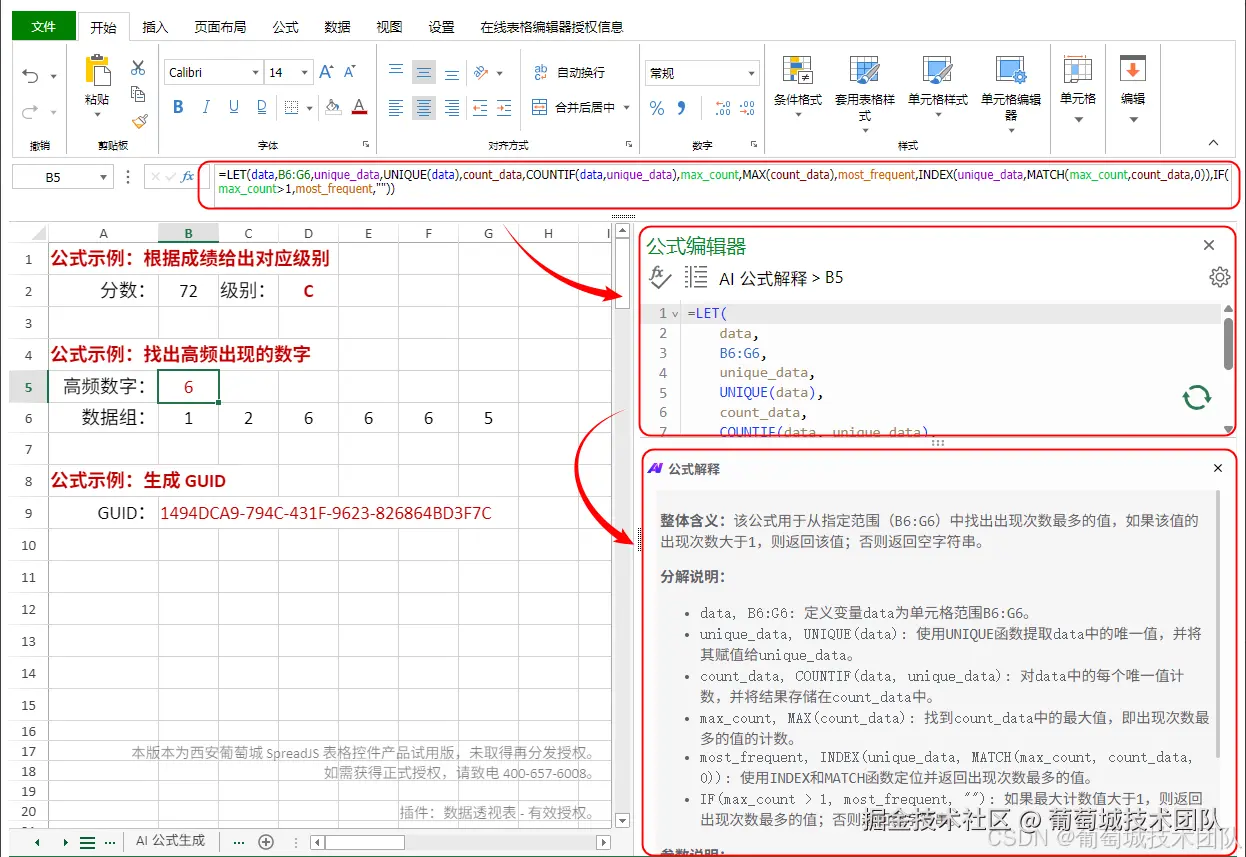
Task: Pick a font color from the A swatch
Action: pos(359,107)
